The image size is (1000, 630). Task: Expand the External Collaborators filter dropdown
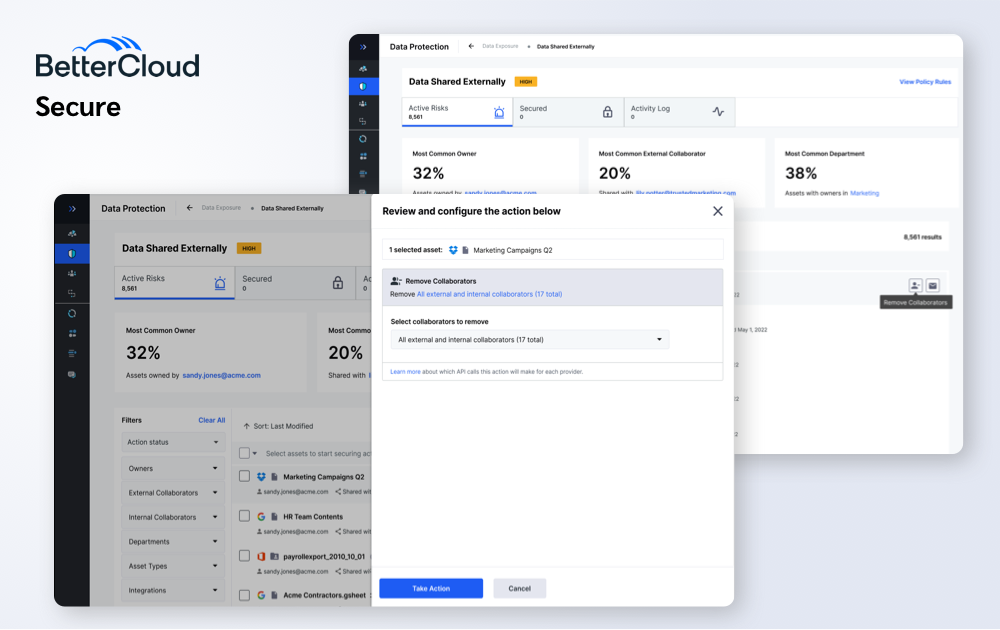tap(173, 492)
